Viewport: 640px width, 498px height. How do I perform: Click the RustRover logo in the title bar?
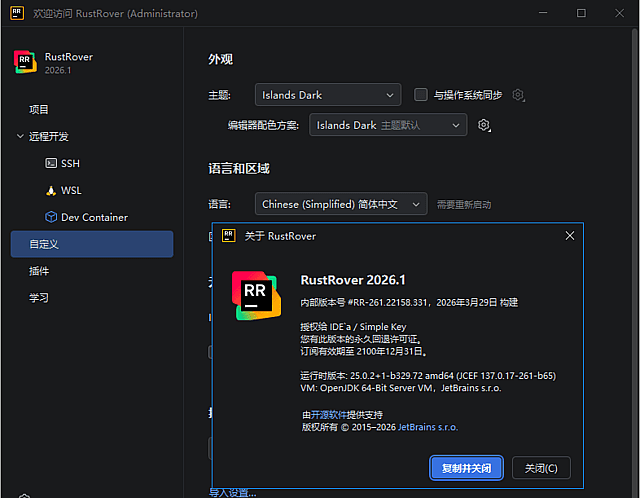(17, 13)
